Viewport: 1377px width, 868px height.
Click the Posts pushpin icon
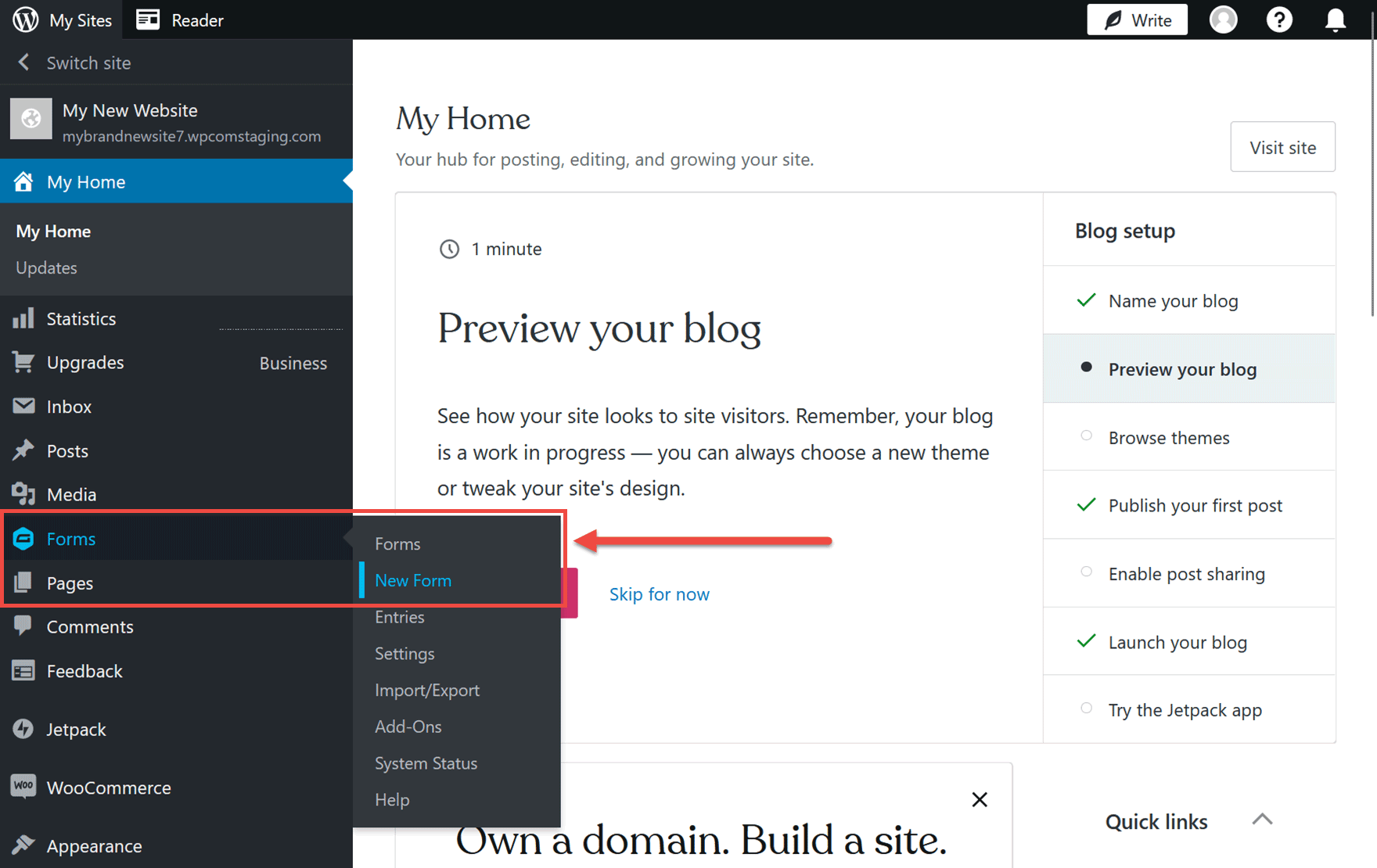[23, 450]
